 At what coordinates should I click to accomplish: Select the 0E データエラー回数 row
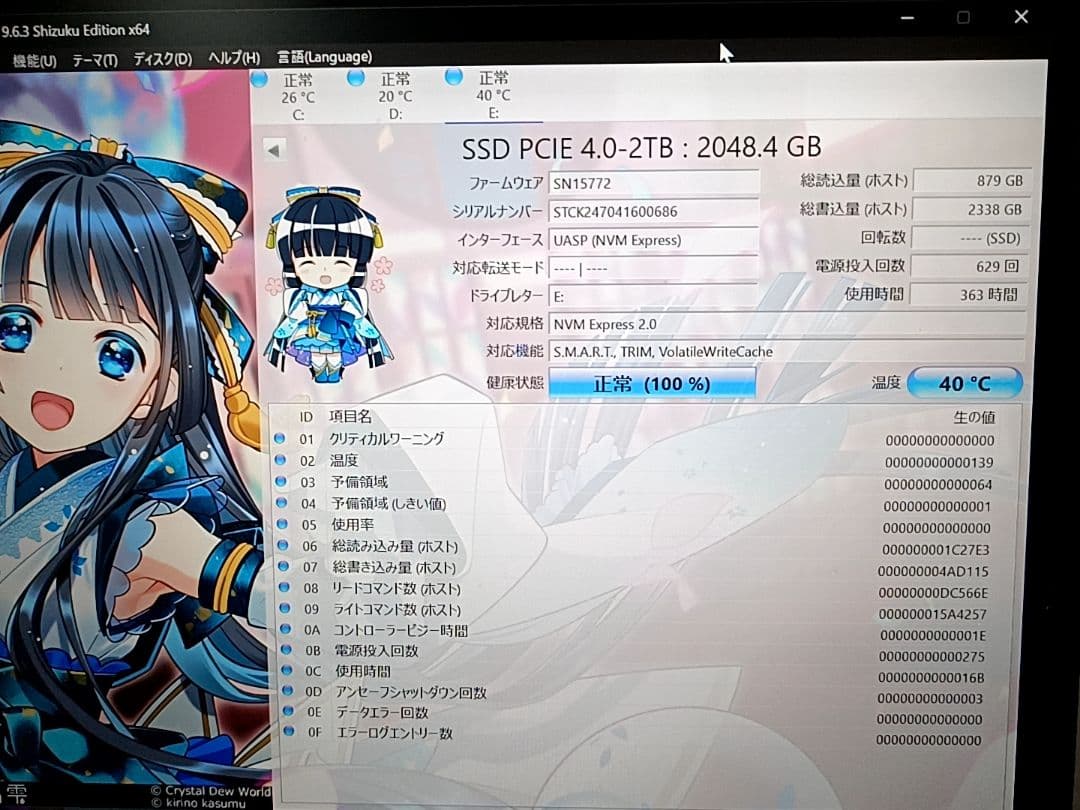634,714
